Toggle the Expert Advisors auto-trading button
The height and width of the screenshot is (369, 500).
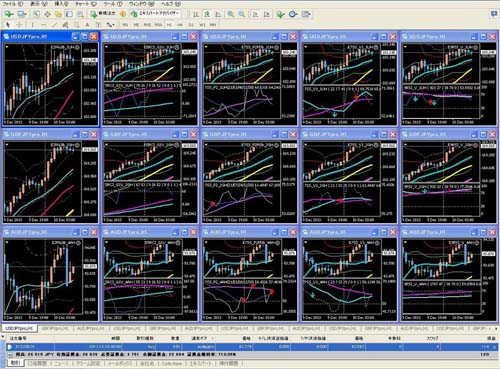tap(155, 14)
